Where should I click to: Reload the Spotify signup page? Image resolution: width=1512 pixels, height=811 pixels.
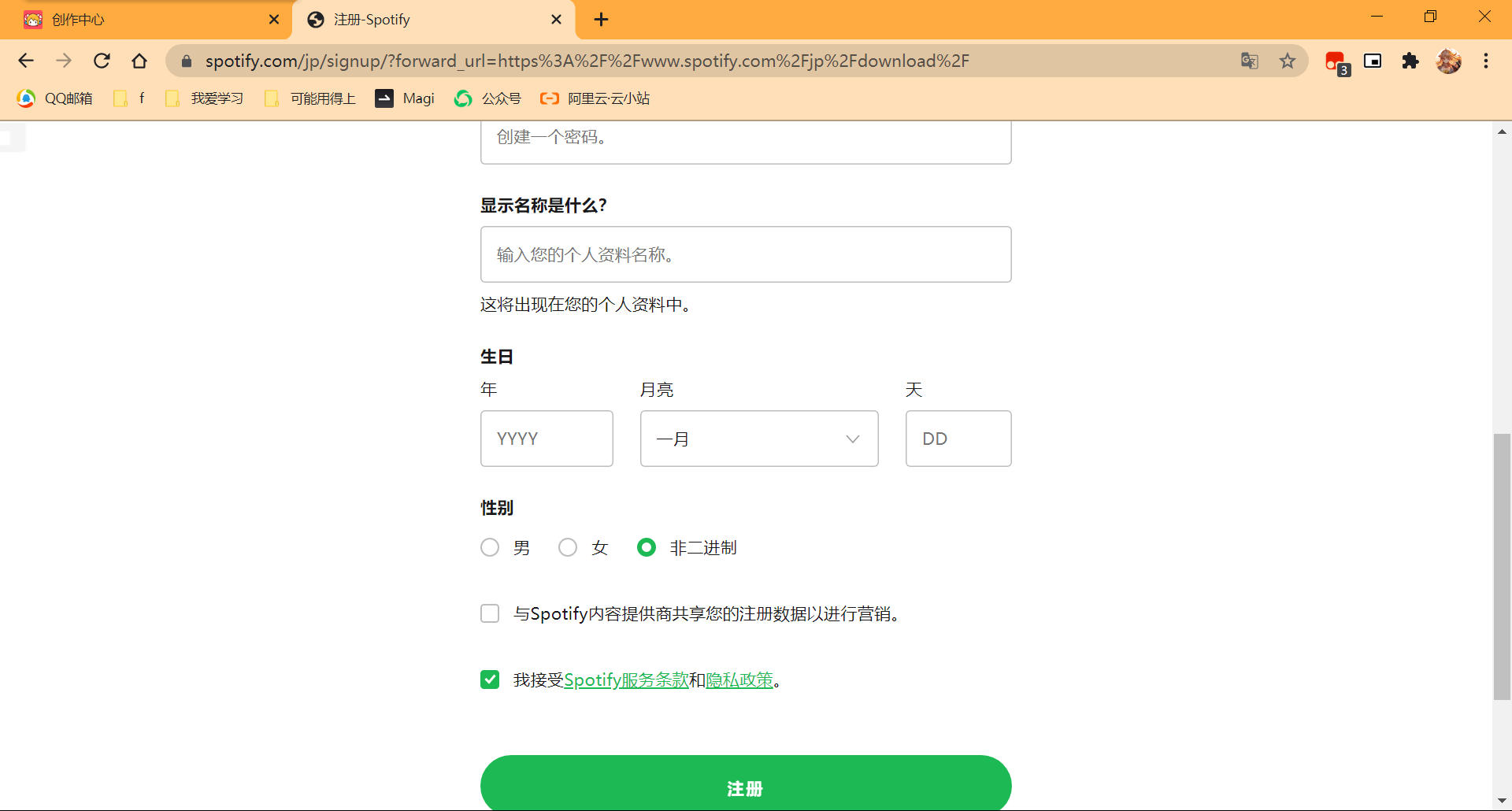coord(102,61)
